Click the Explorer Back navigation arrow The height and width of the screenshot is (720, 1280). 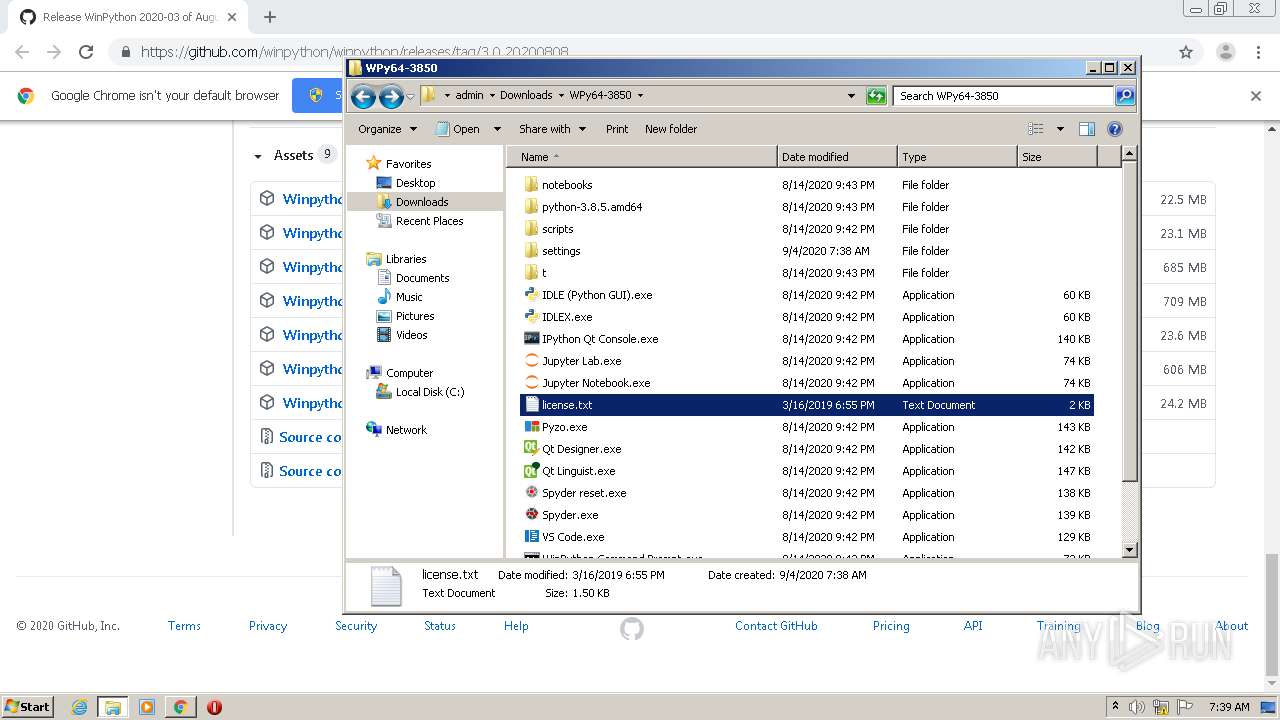click(x=363, y=96)
